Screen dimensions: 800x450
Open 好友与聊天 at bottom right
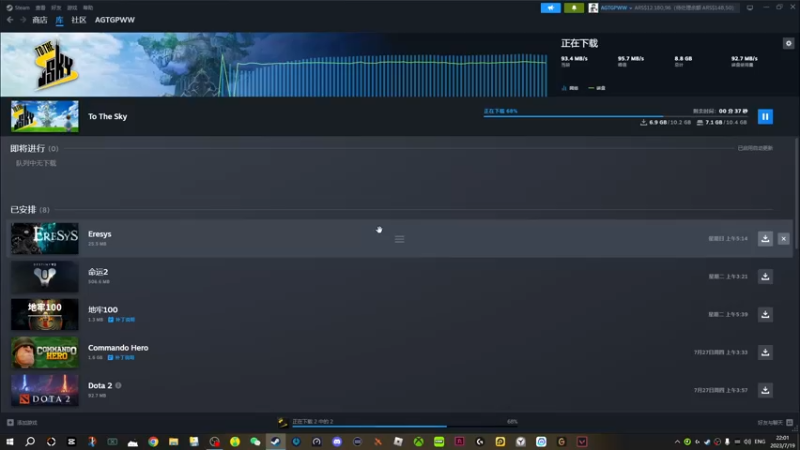(774, 422)
